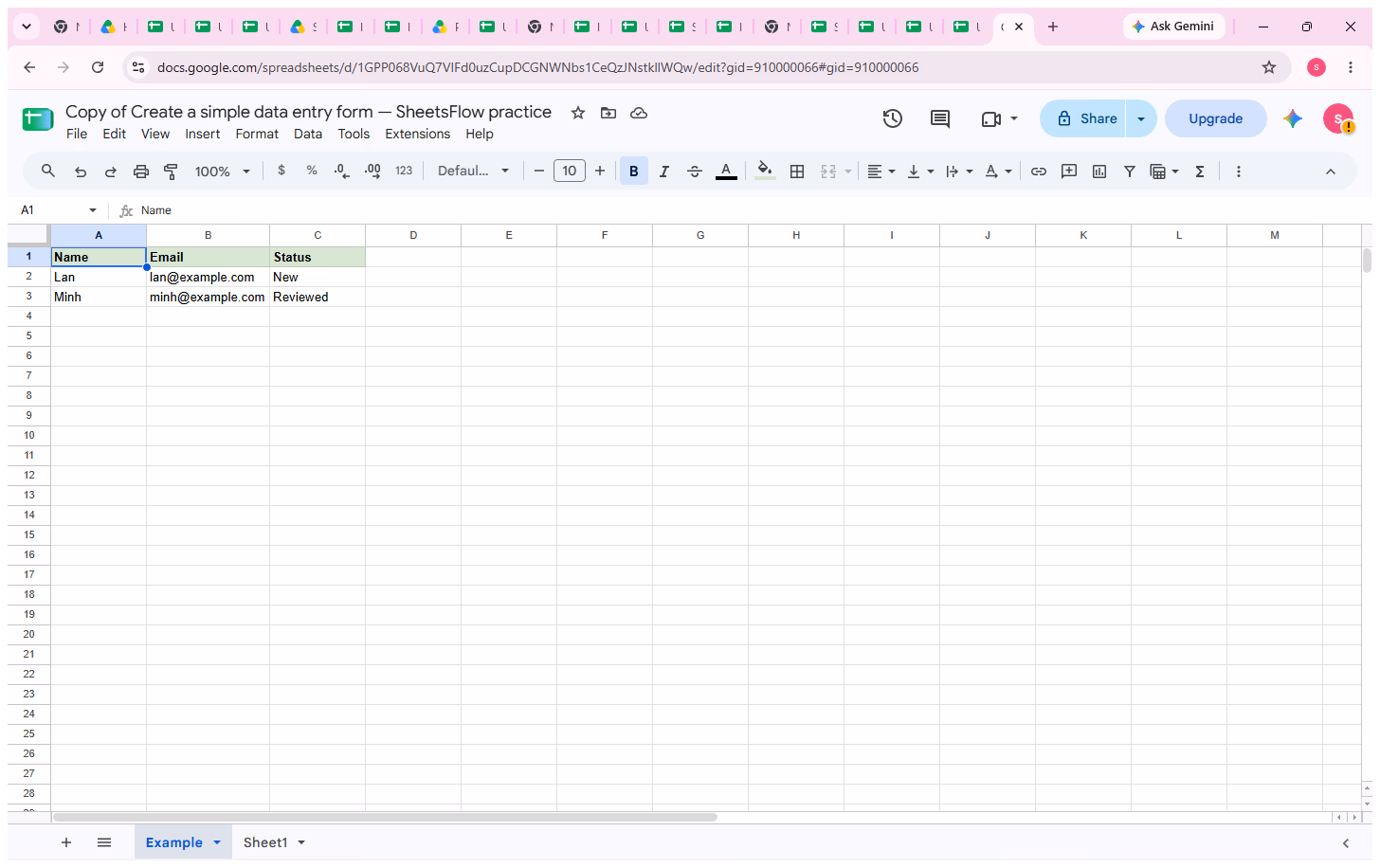Open the Edit menu
The width and height of the screenshot is (1380, 868).
(114, 134)
